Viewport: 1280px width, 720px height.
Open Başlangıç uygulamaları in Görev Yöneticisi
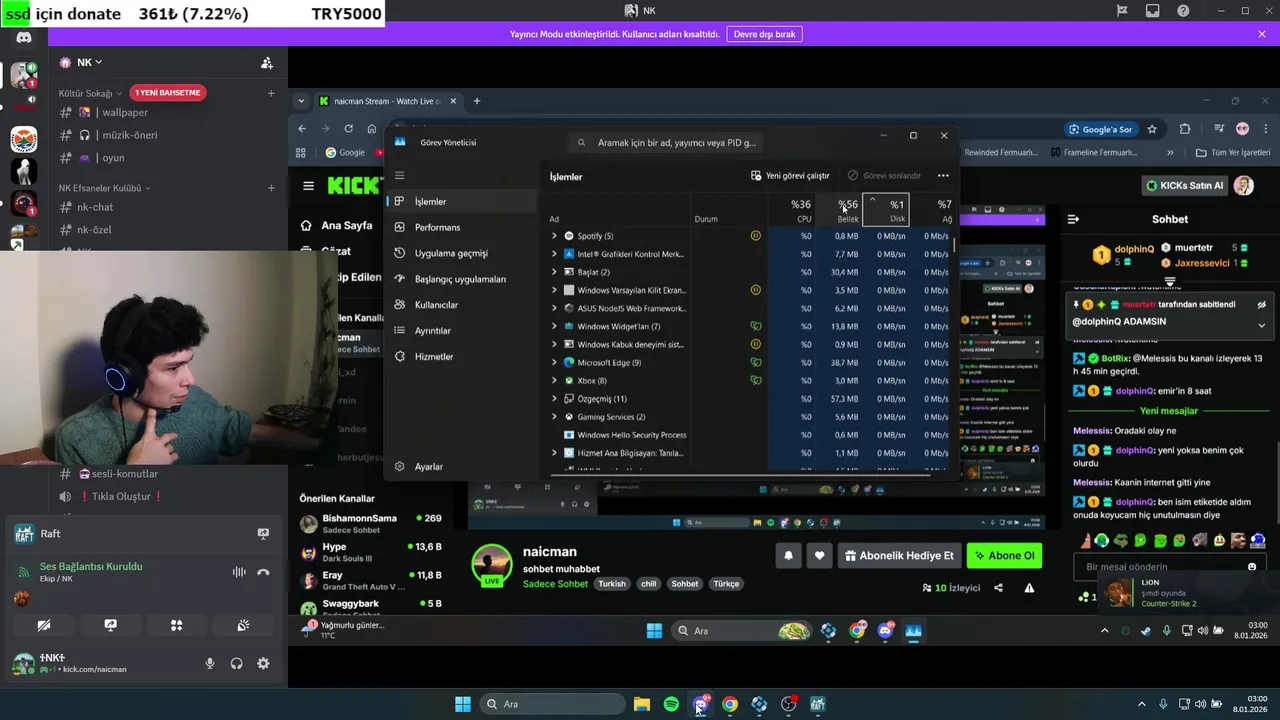pos(462,279)
